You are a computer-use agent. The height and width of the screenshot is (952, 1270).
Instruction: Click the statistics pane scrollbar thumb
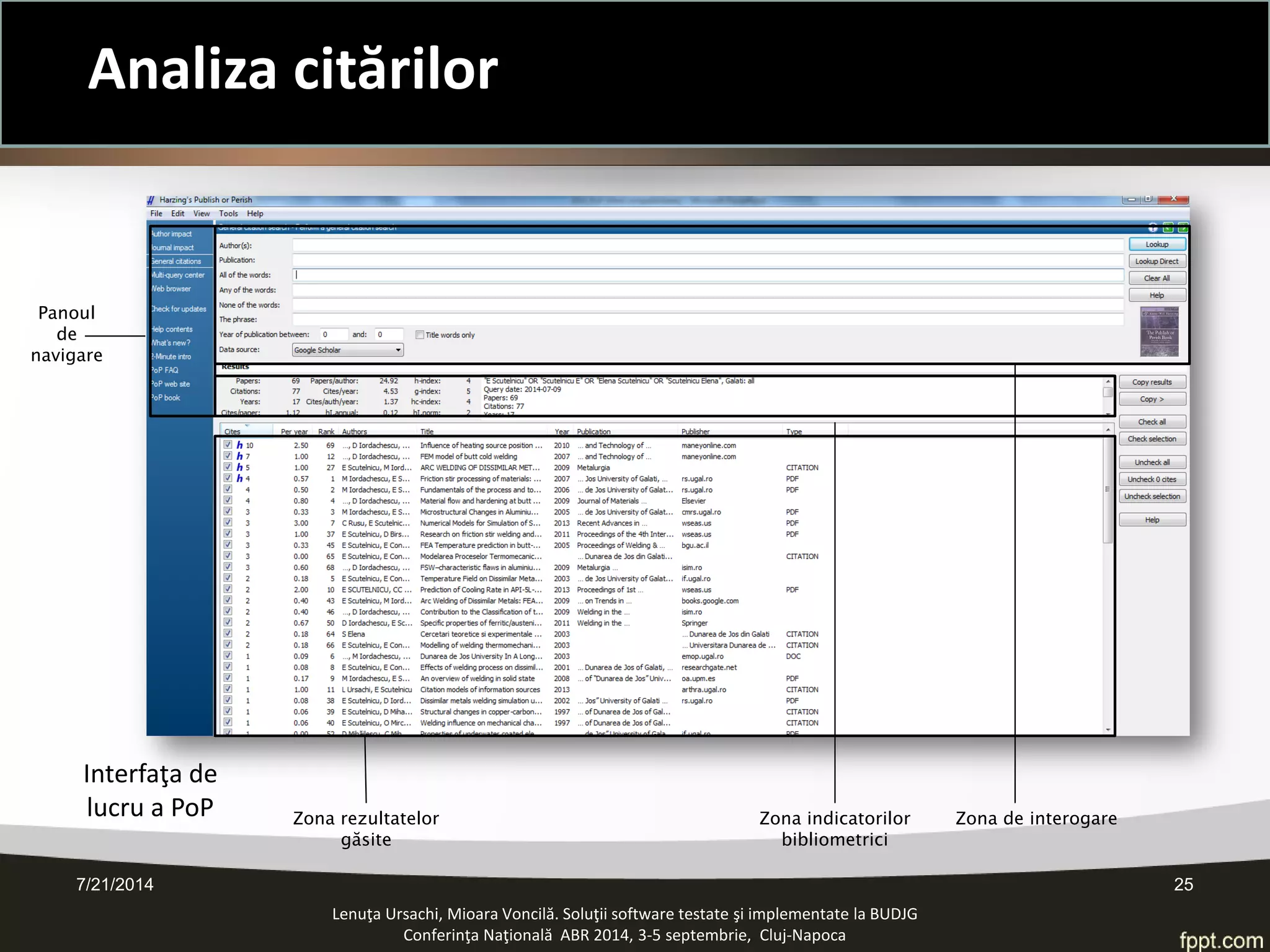1108,392
